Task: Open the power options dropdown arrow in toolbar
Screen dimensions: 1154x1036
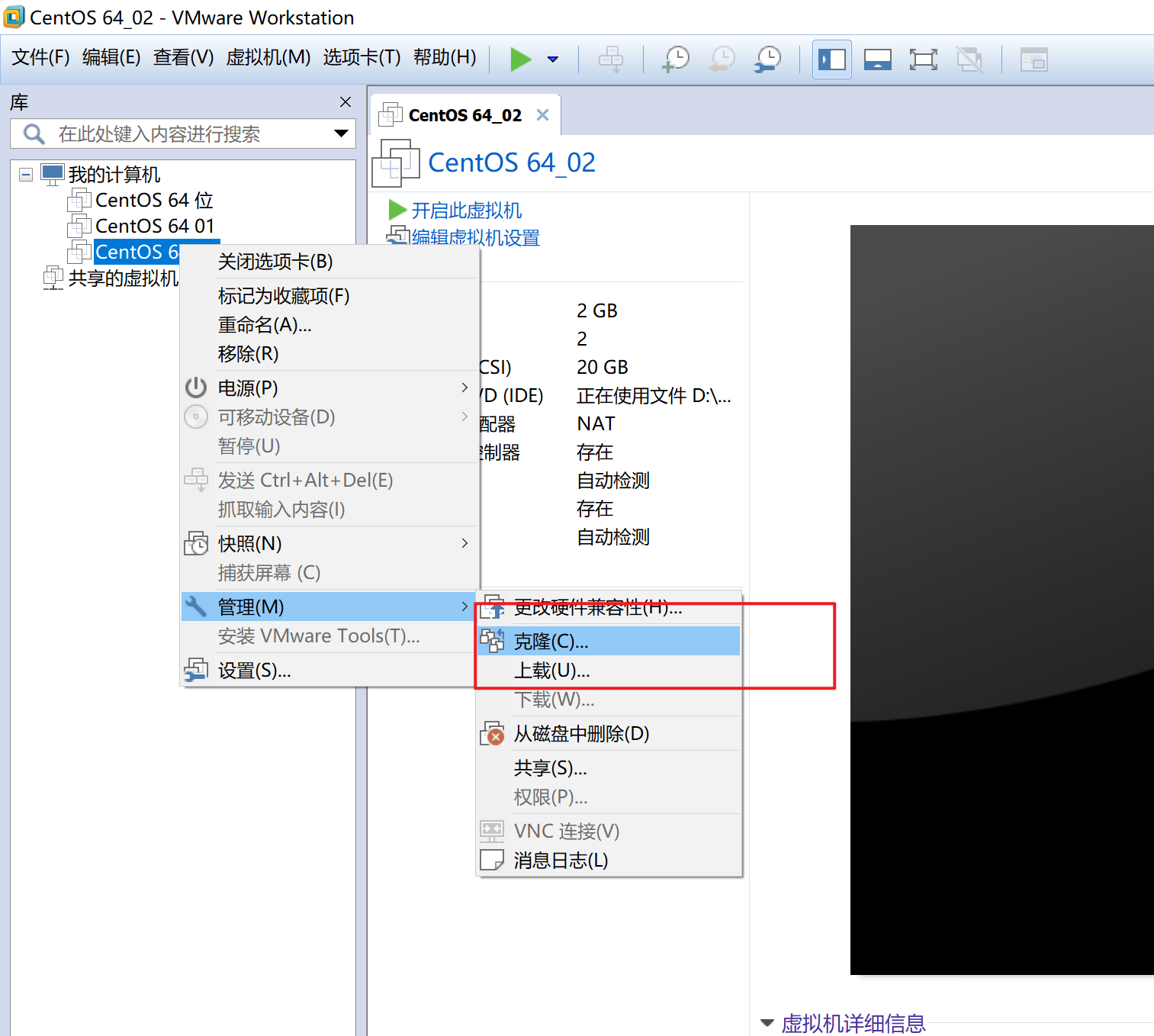Action: [553, 59]
